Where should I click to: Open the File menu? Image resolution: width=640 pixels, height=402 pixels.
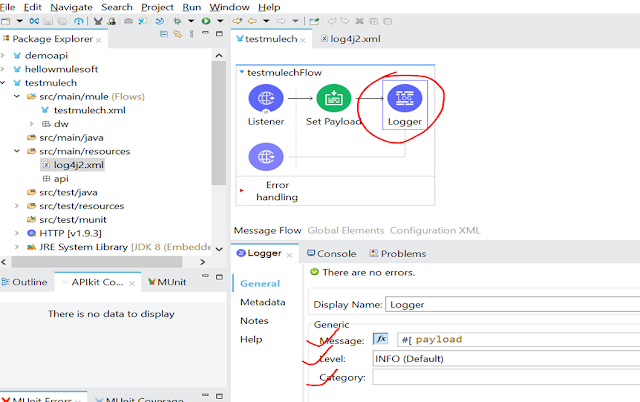pyautogui.click(x=7, y=7)
